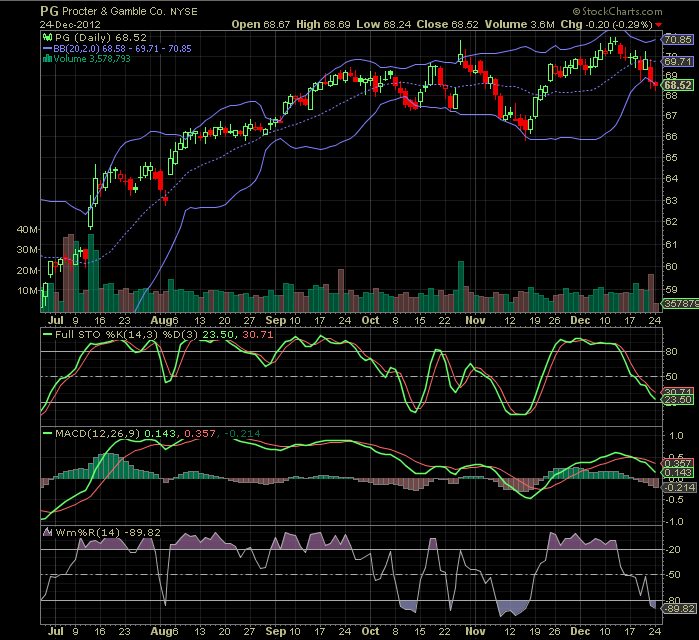Viewport: 699px width, 640px height.
Task: Click the 'Volume 3,578,793' legend text
Action: click(x=92, y=59)
